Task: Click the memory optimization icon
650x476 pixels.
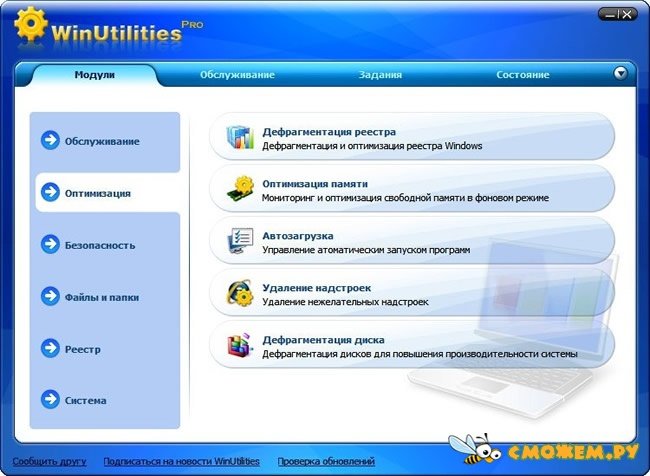Action: pos(241,189)
